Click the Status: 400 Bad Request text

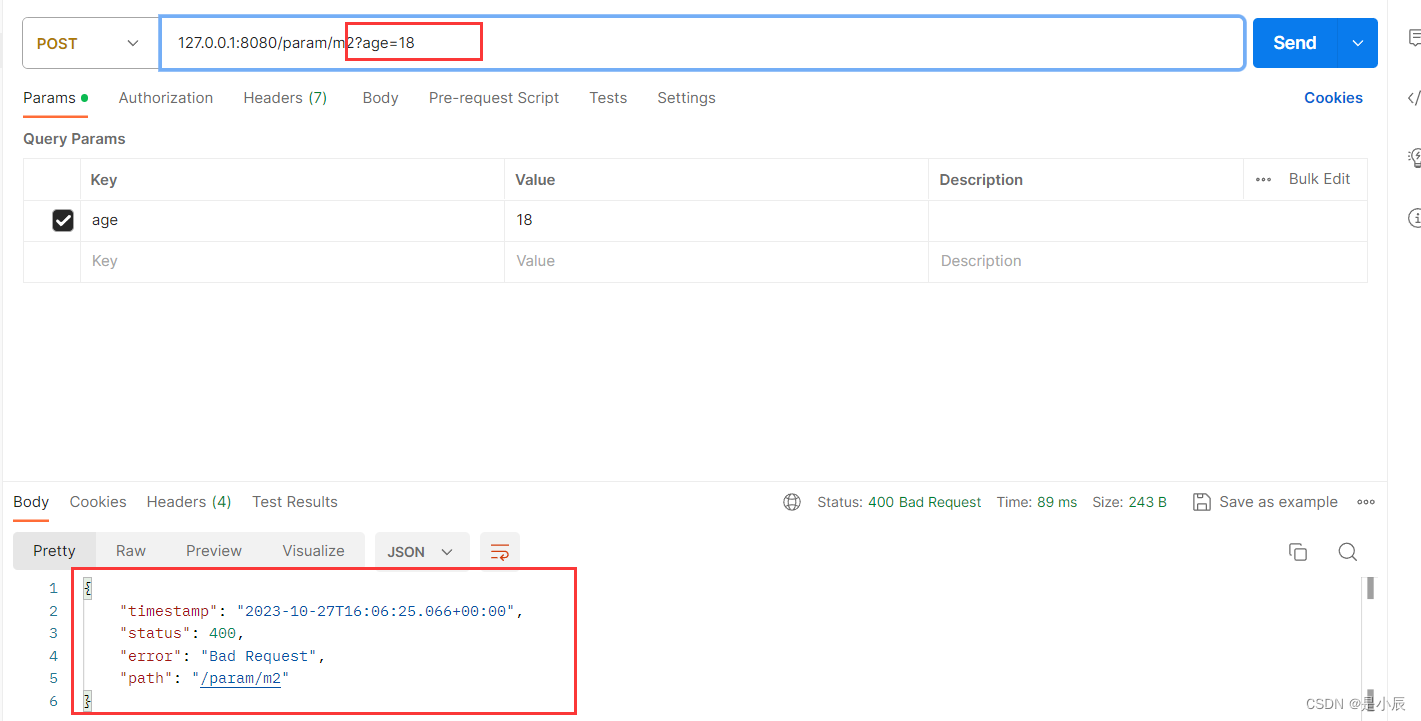coord(899,502)
